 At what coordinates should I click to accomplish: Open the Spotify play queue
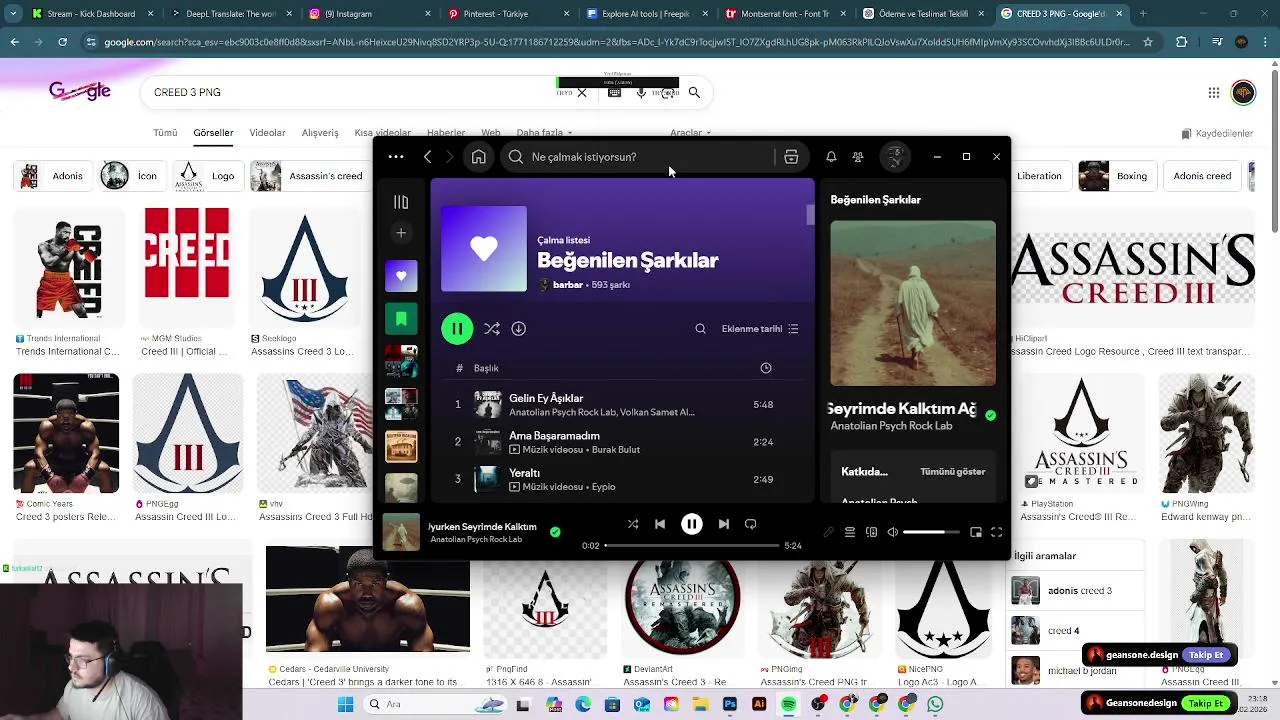click(850, 532)
